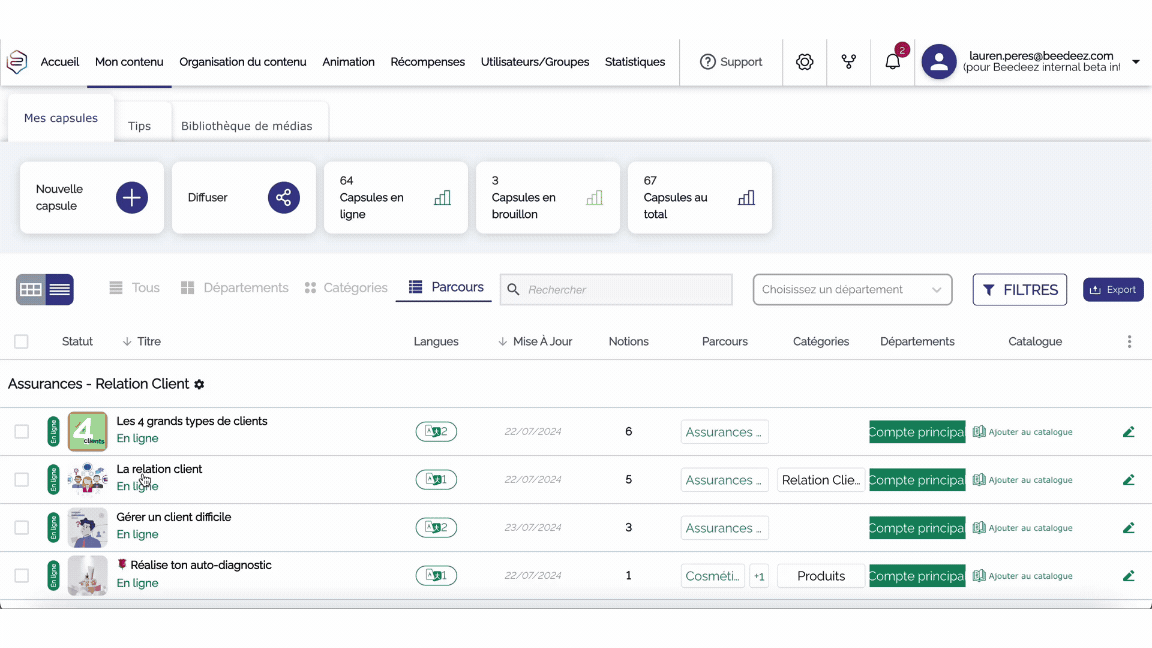Open the table column options menu

coord(1129,342)
